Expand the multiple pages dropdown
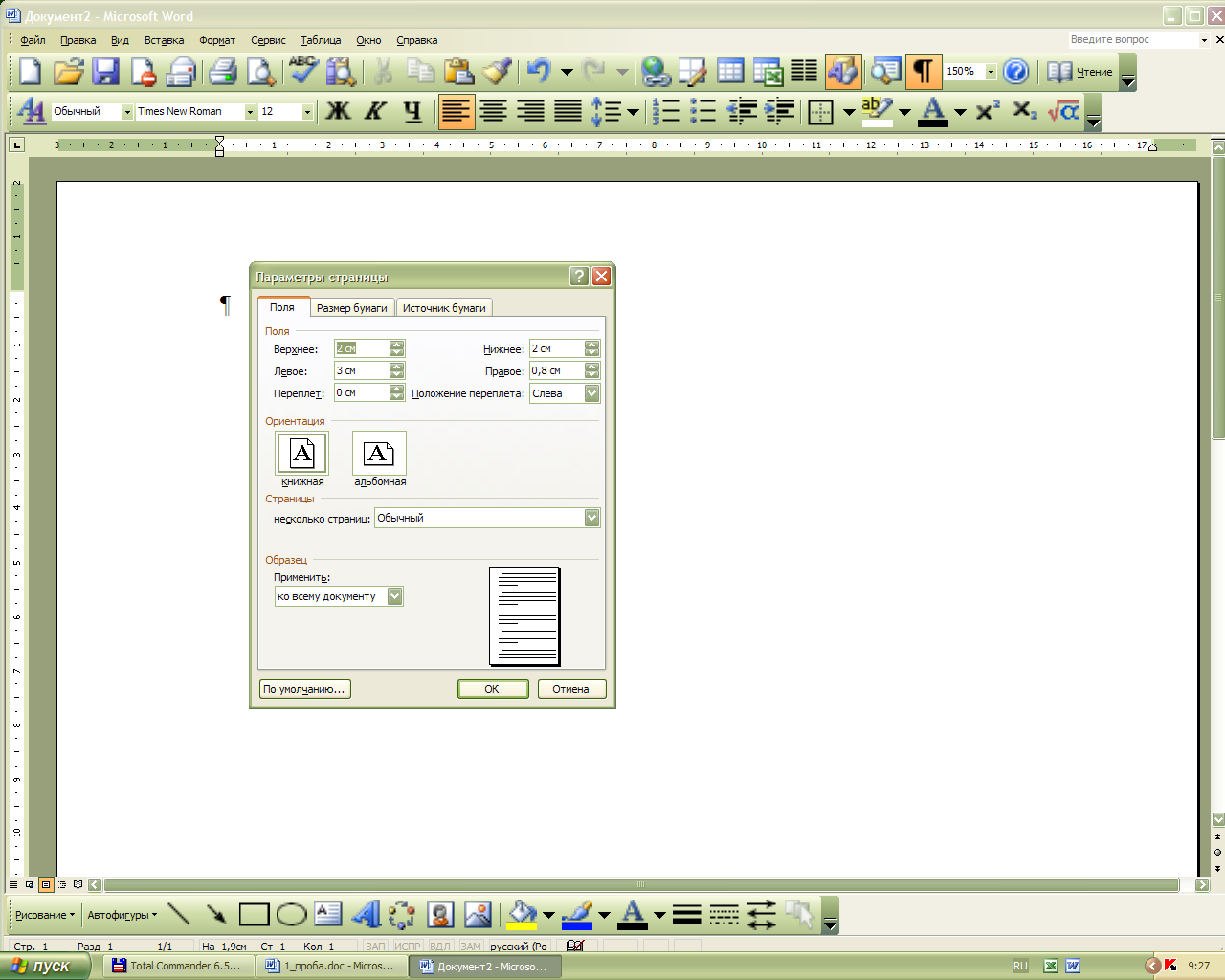The width and height of the screenshot is (1225, 980). pos(591,518)
